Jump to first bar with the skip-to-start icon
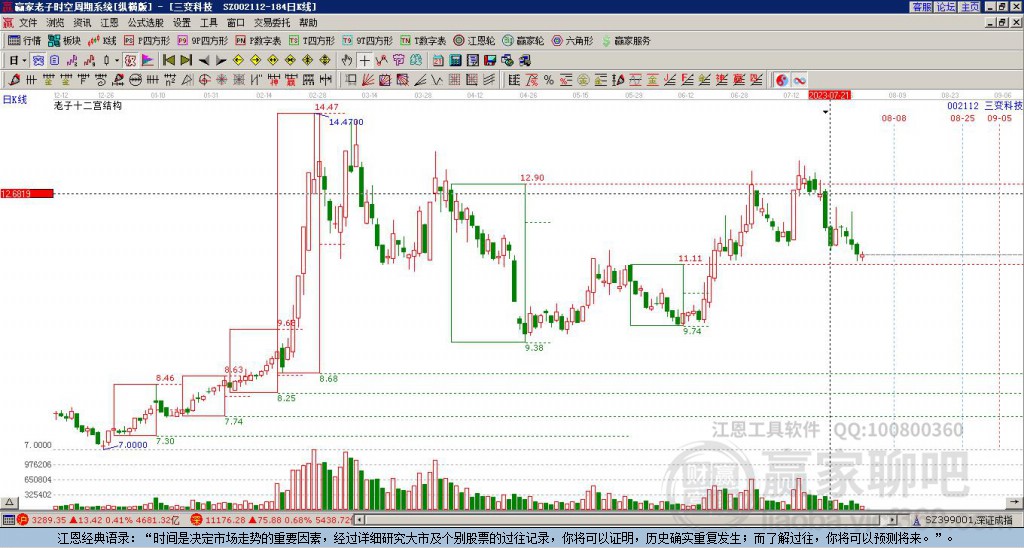 point(168,60)
